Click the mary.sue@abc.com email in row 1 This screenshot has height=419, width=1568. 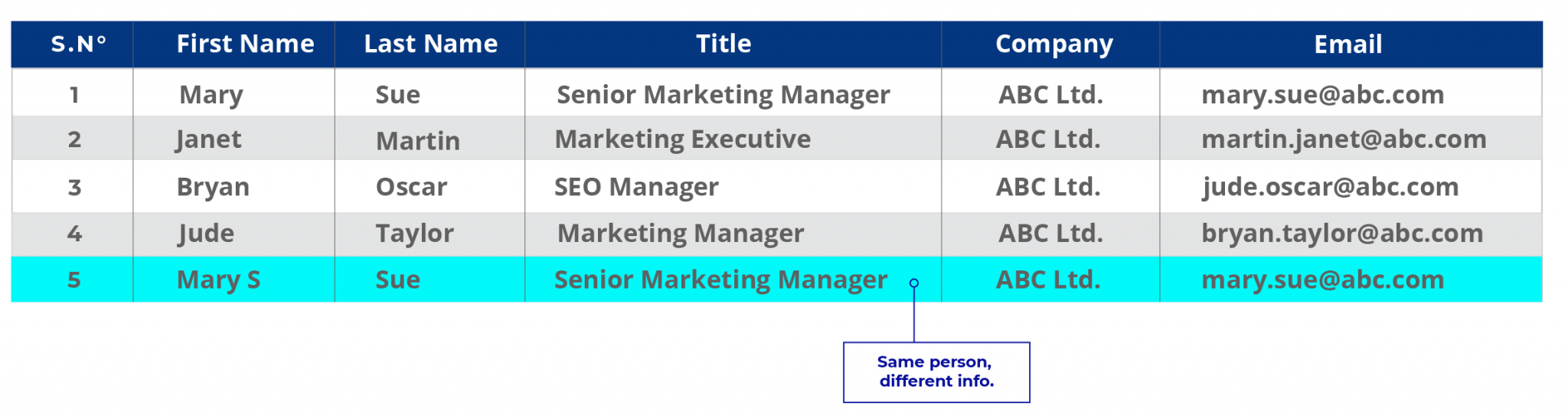click(x=1322, y=95)
